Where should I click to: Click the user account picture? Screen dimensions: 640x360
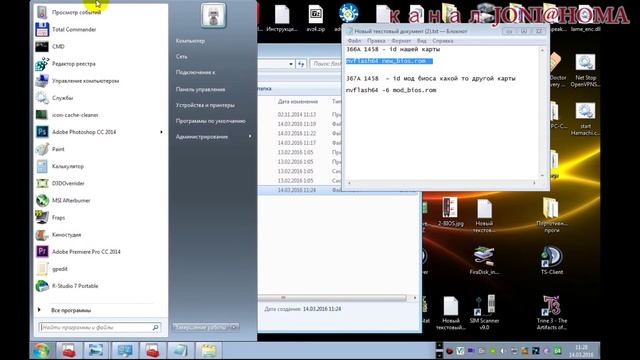[x=213, y=16]
